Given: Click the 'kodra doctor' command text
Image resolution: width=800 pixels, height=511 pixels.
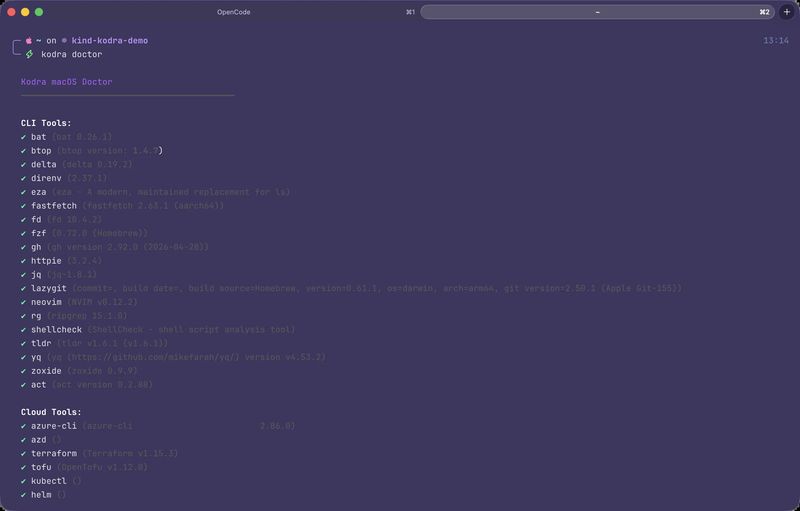Looking at the screenshot, I should coord(71,54).
